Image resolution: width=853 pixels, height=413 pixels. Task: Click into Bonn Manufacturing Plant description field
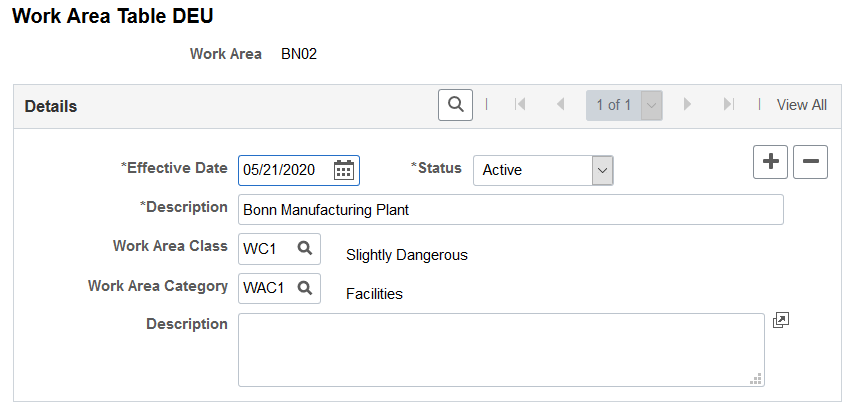click(x=511, y=209)
